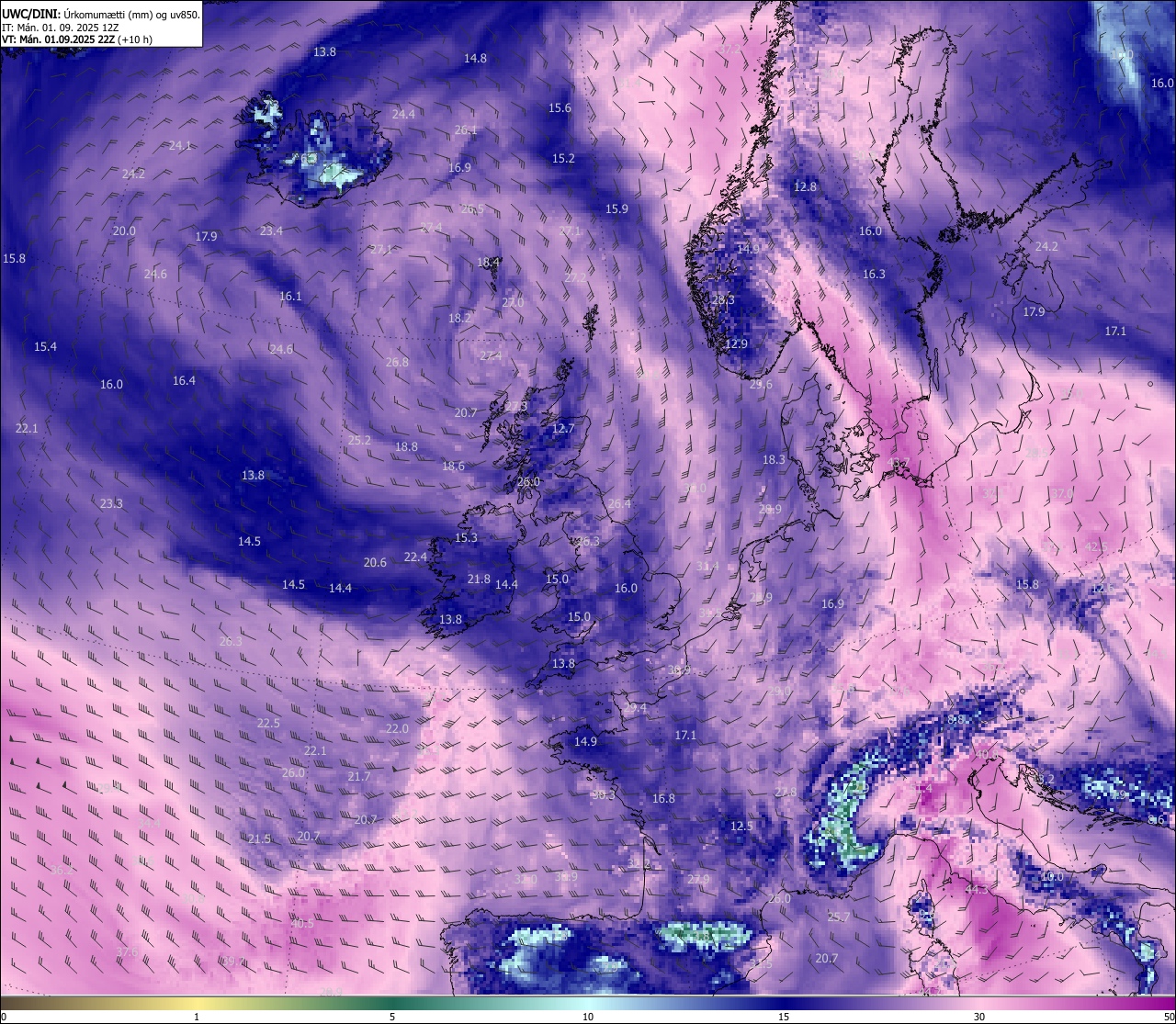Click the map value 21.5
The image size is (1176, 1024).
coord(259,838)
